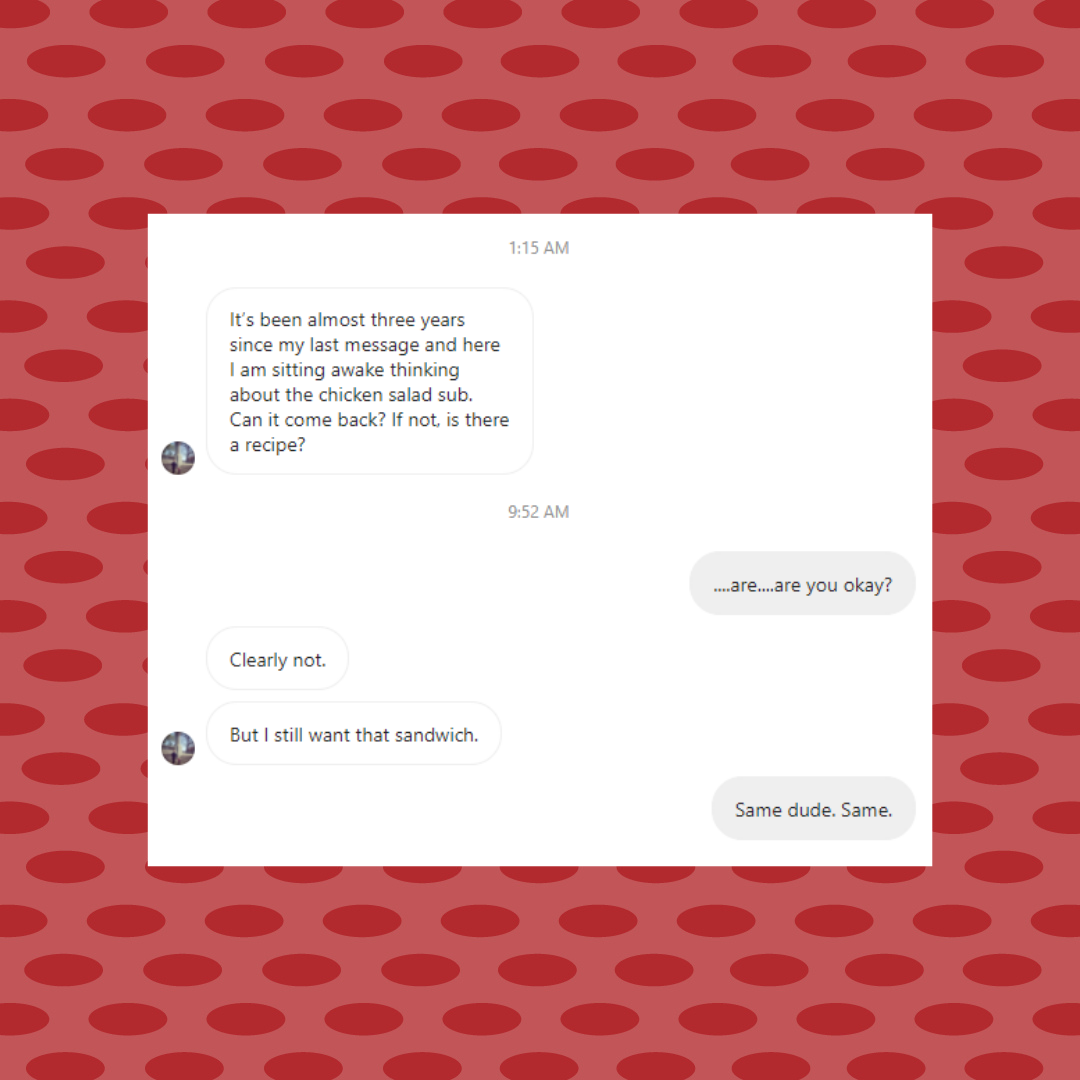The width and height of the screenshot is (1080, 1080).
Task: Click the line 'since my last message and here'
Action: (x=364, y=345)
